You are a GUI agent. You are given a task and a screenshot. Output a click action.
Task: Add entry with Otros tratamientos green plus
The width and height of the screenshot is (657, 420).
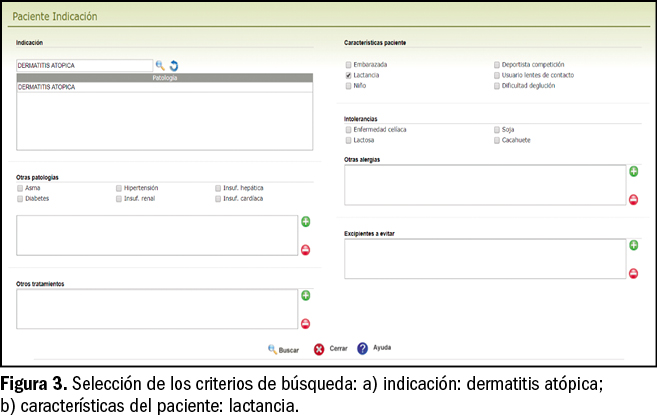[306, 296]
